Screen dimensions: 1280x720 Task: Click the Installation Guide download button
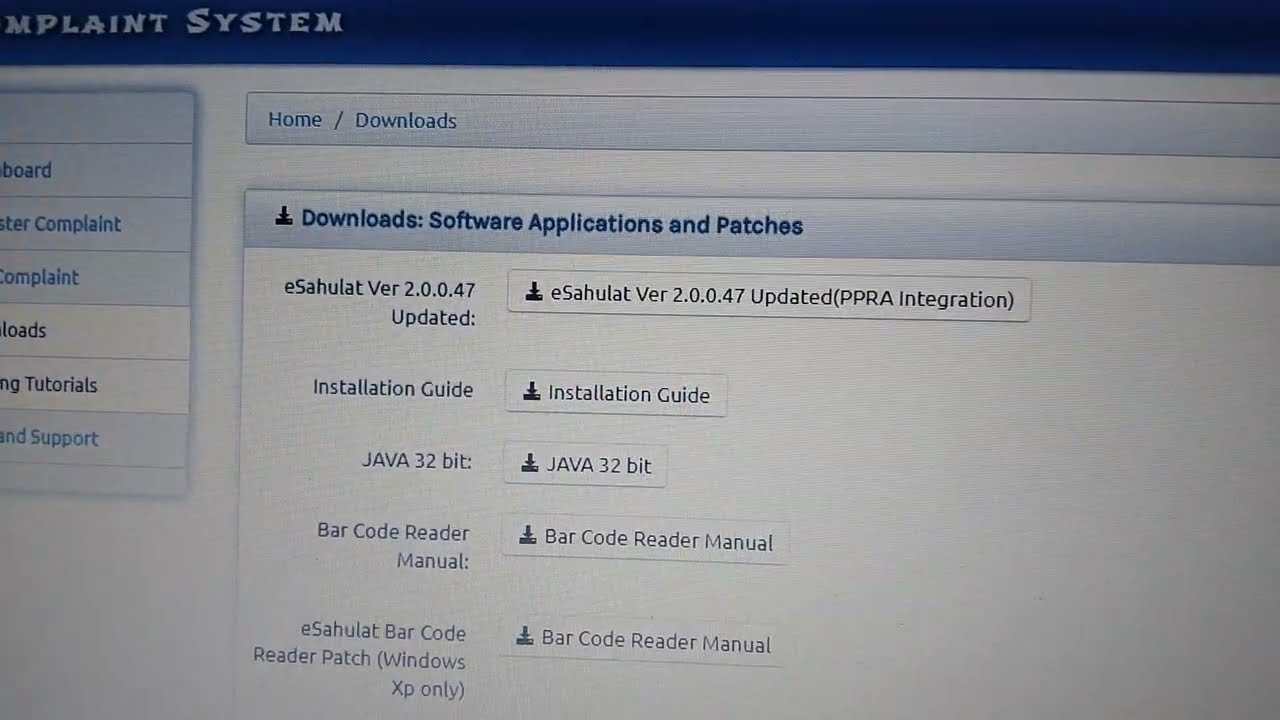616,394
